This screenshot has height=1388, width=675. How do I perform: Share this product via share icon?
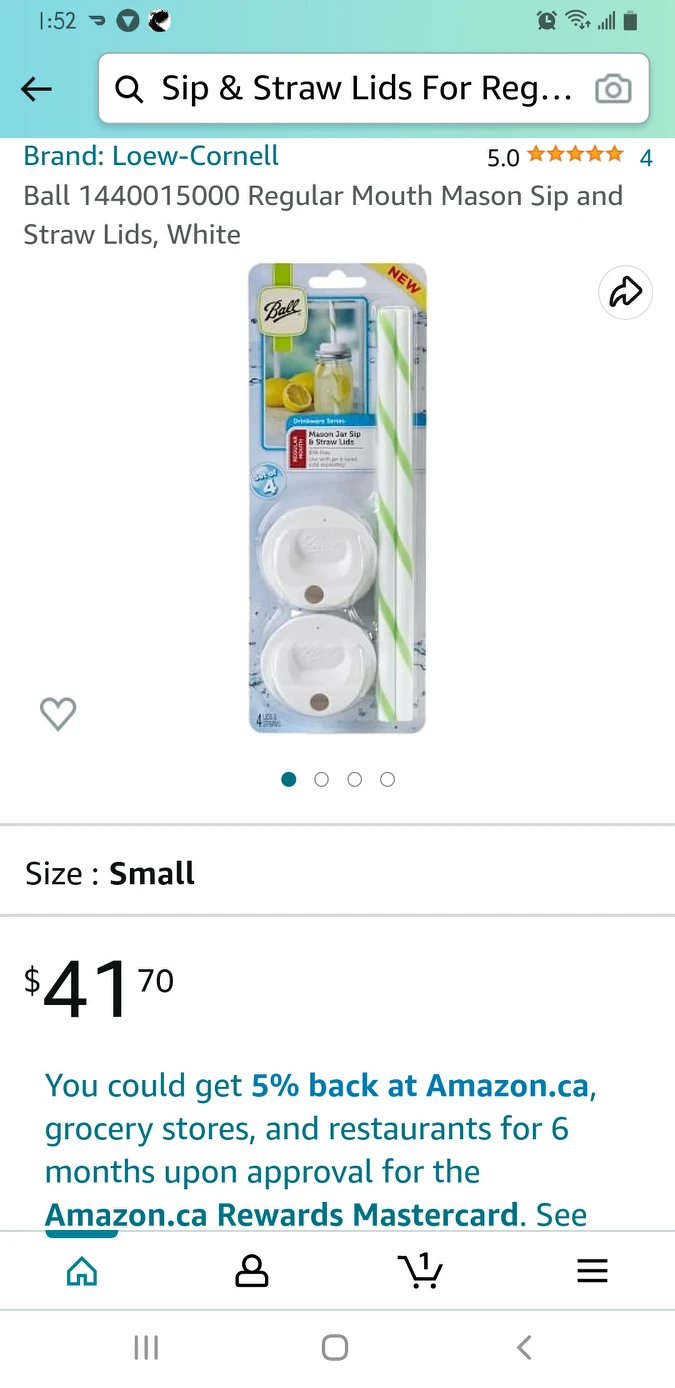(625, 292)
